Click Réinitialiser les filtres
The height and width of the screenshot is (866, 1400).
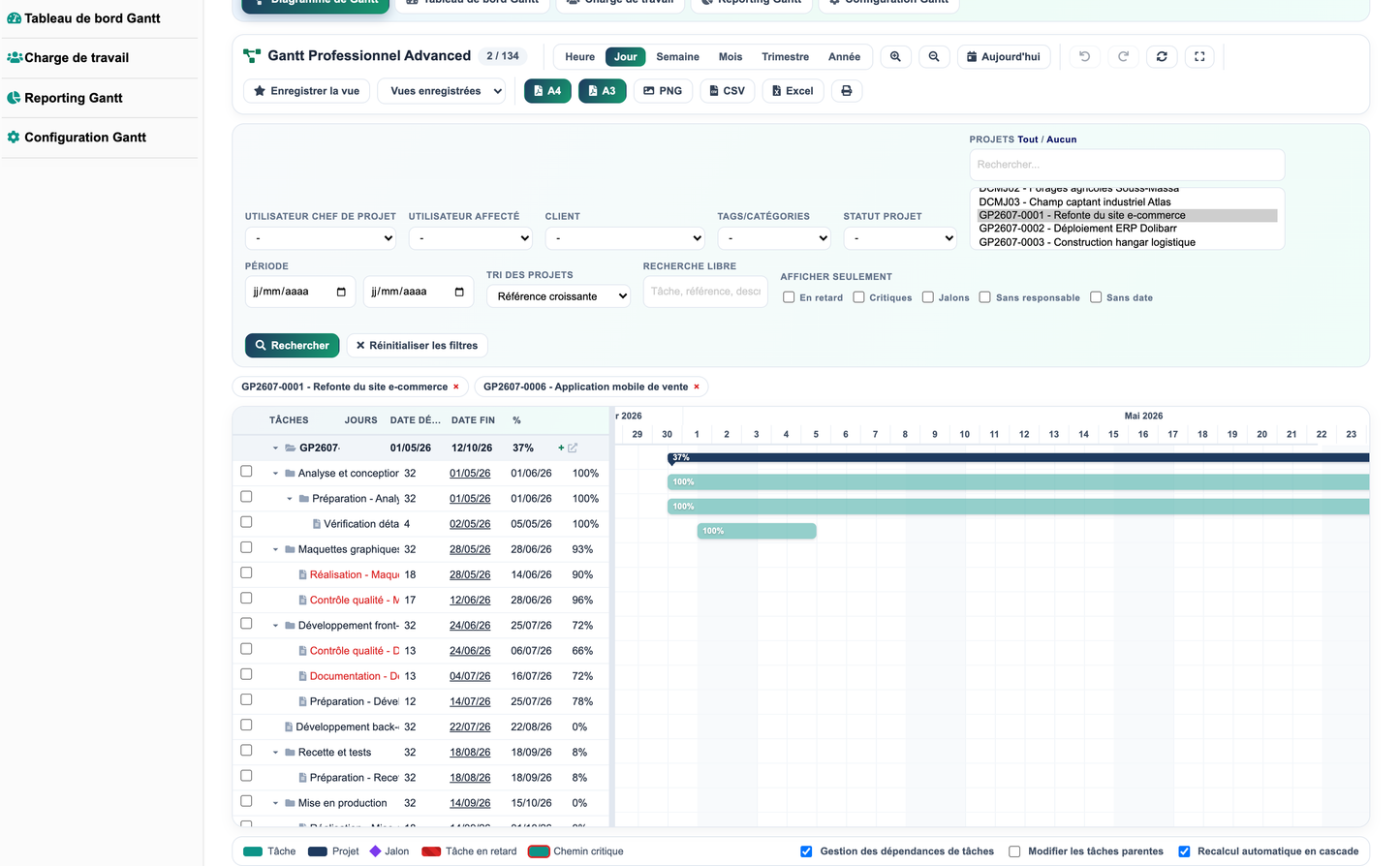(417, 346)
